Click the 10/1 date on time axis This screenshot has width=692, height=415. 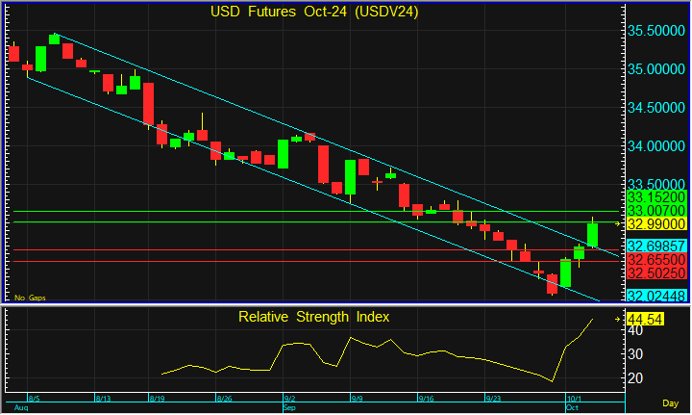(x=575, y=399)
